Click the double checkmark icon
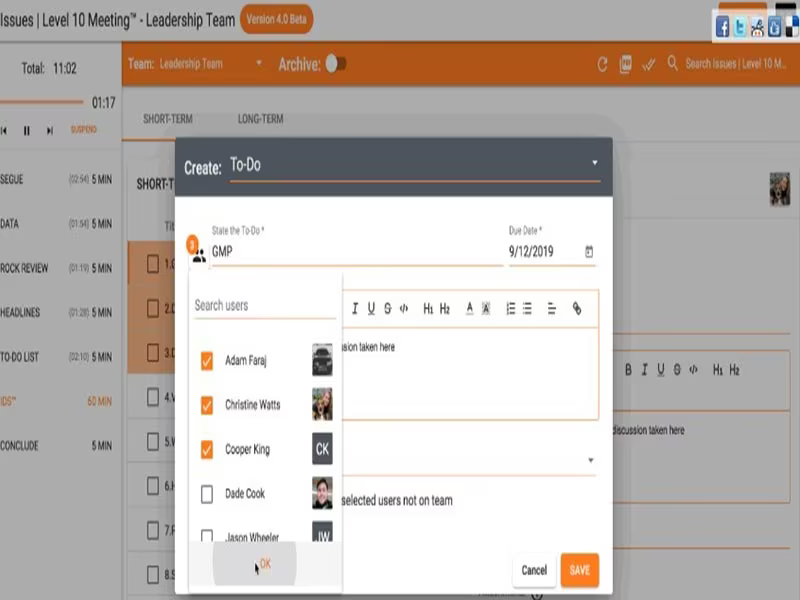800x600 pixels. pos(648,65)
